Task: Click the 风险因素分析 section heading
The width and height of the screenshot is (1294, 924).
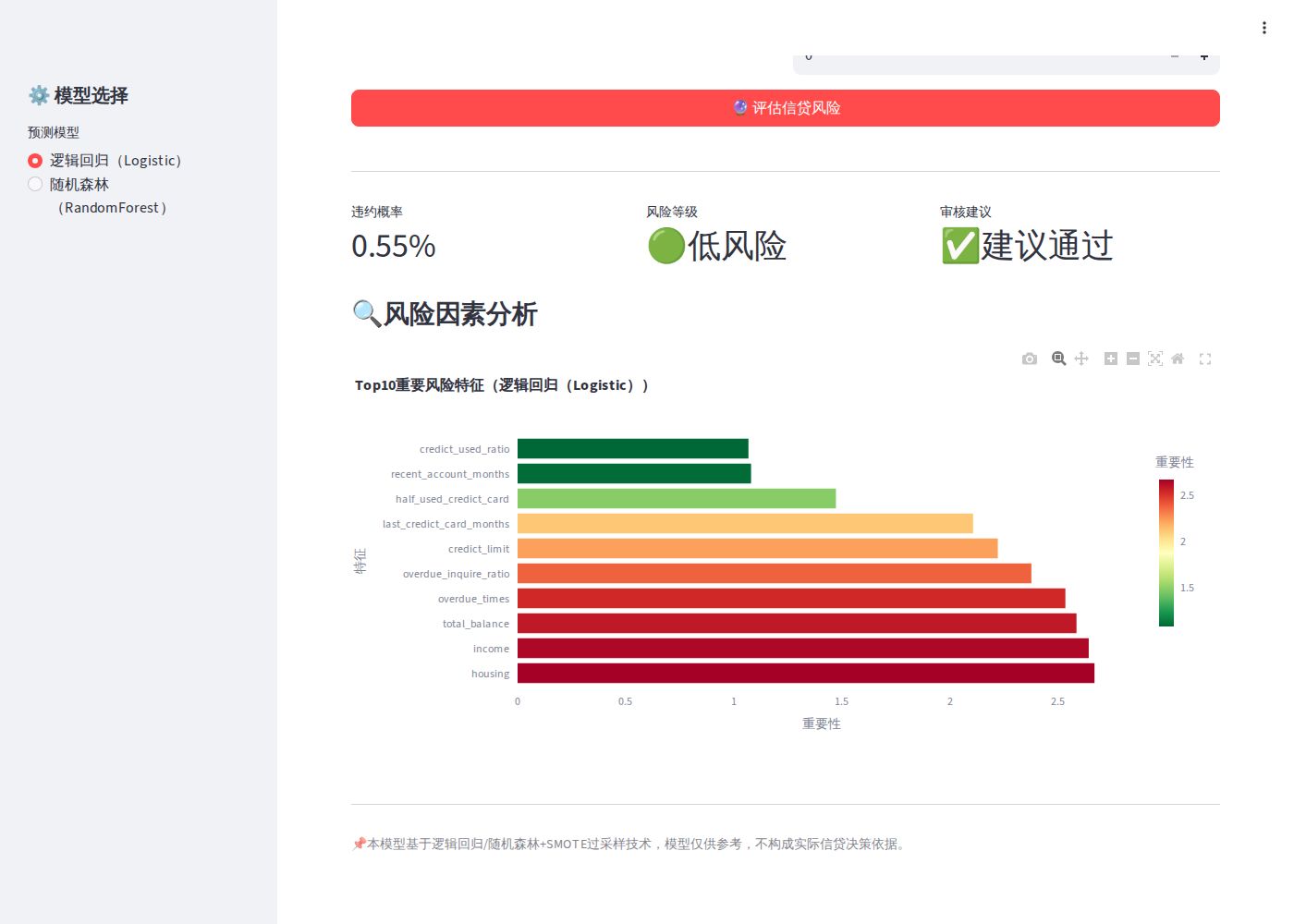Action: click(445, 314)
